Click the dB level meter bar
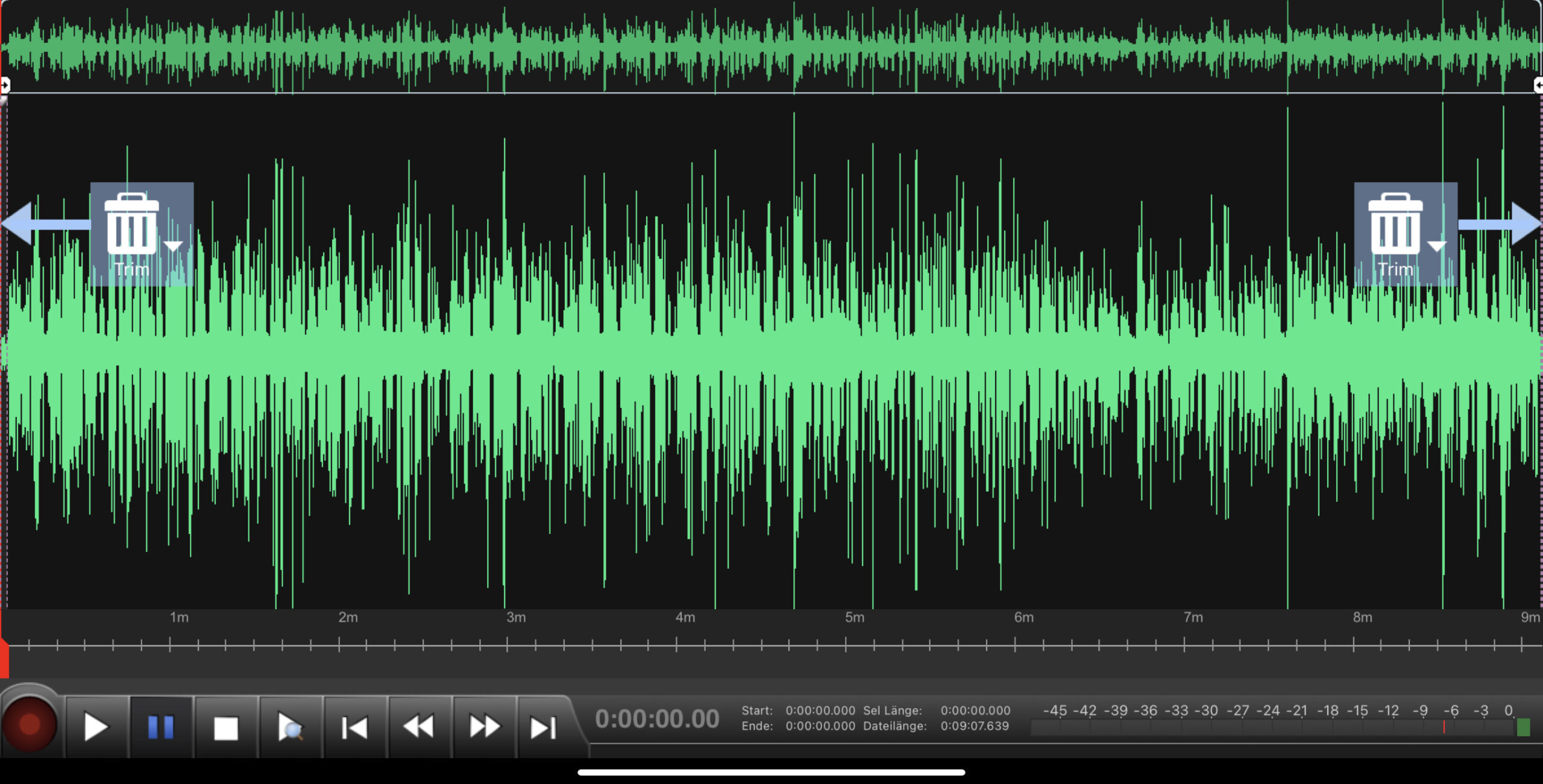 (x=1272, y=728)
